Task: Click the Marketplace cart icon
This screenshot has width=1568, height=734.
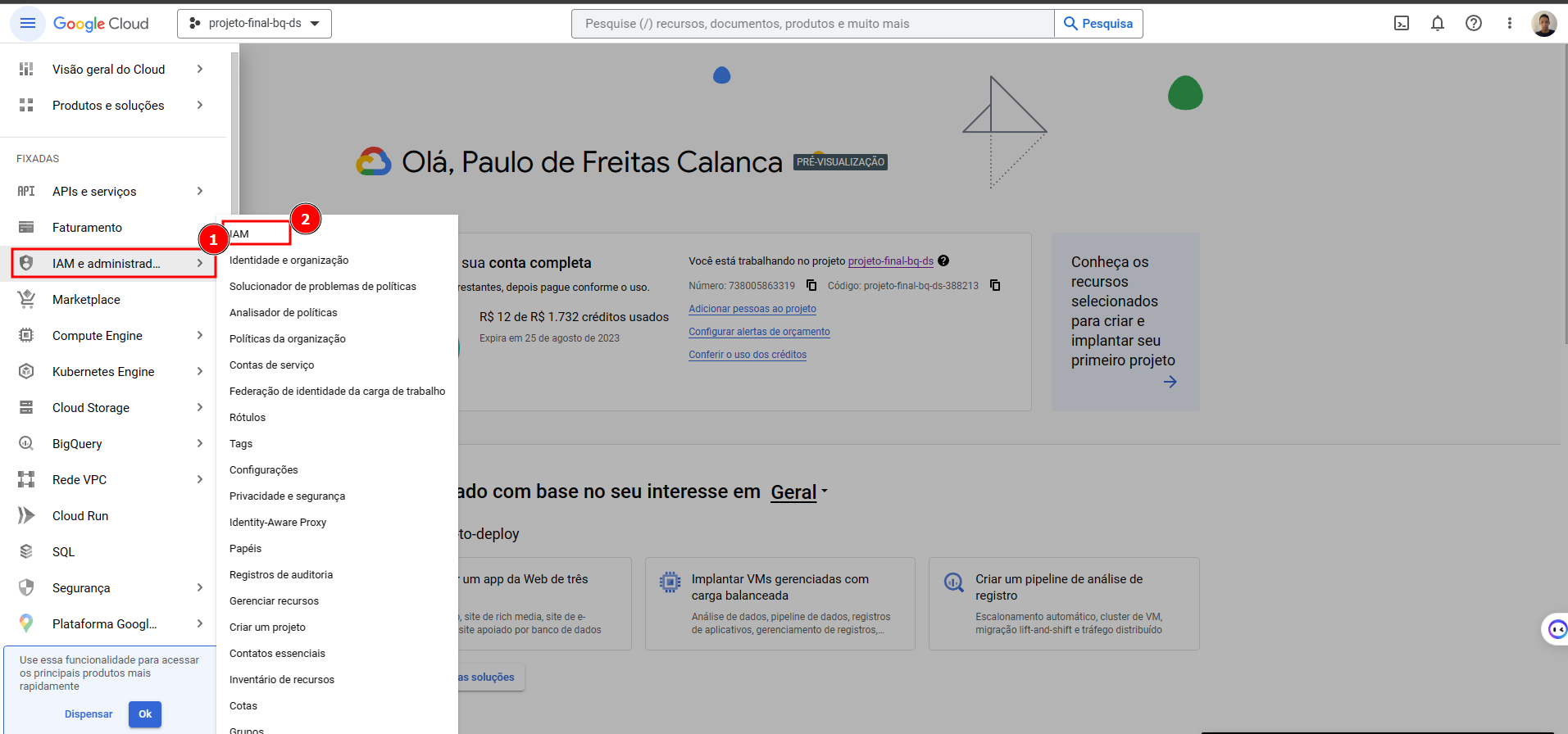Action: click(x=26, y=299)
